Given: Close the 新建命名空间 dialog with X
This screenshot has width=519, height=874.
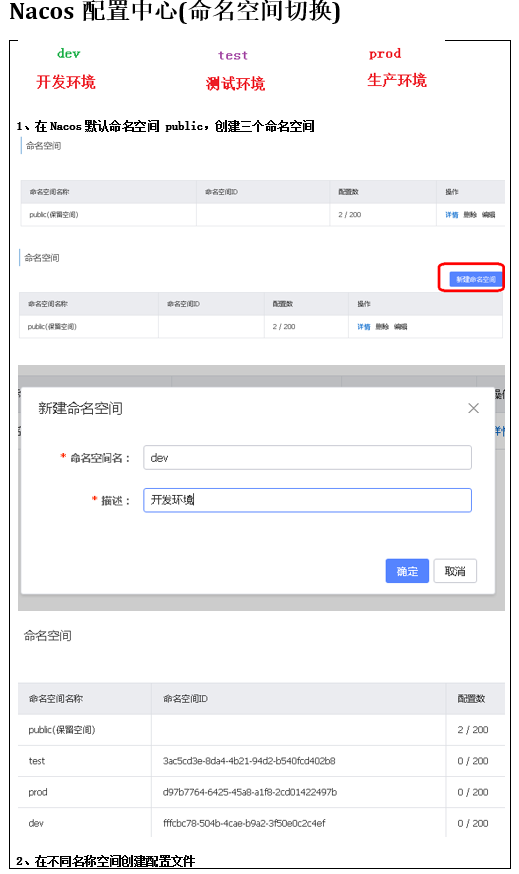Looking at the screenshot, I should (x=473, y=408).
